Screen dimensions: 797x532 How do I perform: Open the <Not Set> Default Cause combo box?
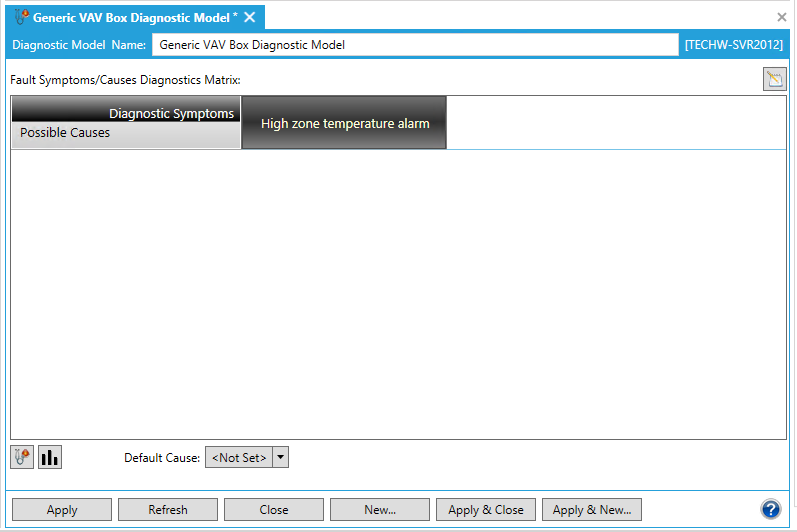239,457
